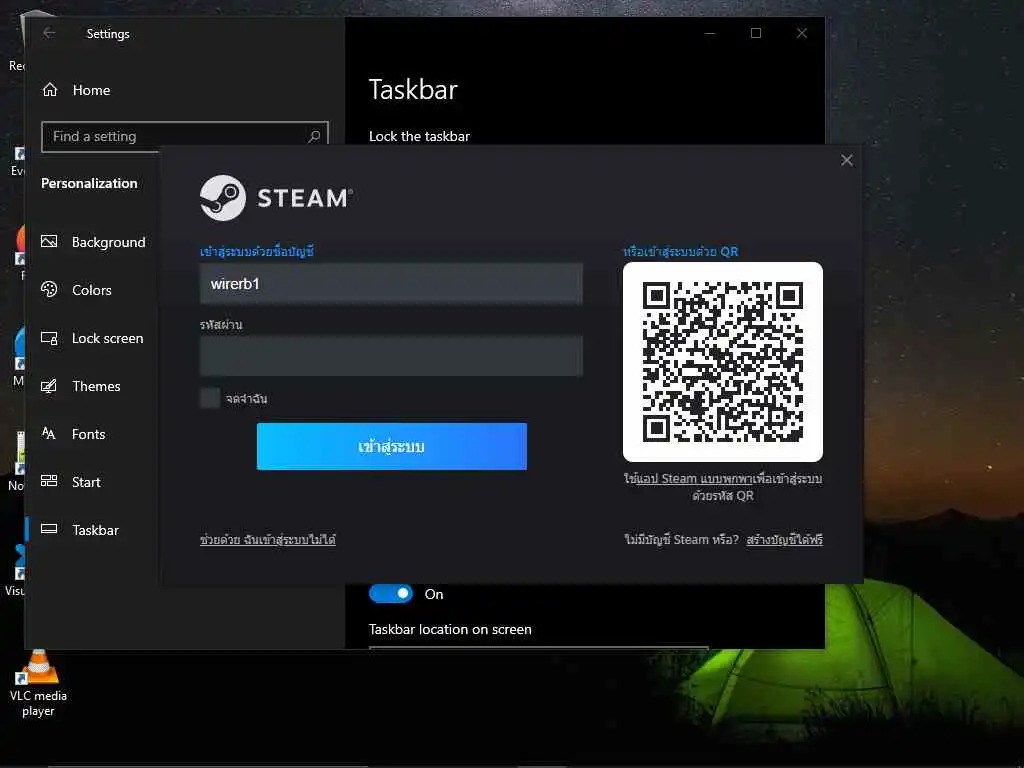Click the Lock the taskbar label

pyautogui.click(x=419, y=136)
